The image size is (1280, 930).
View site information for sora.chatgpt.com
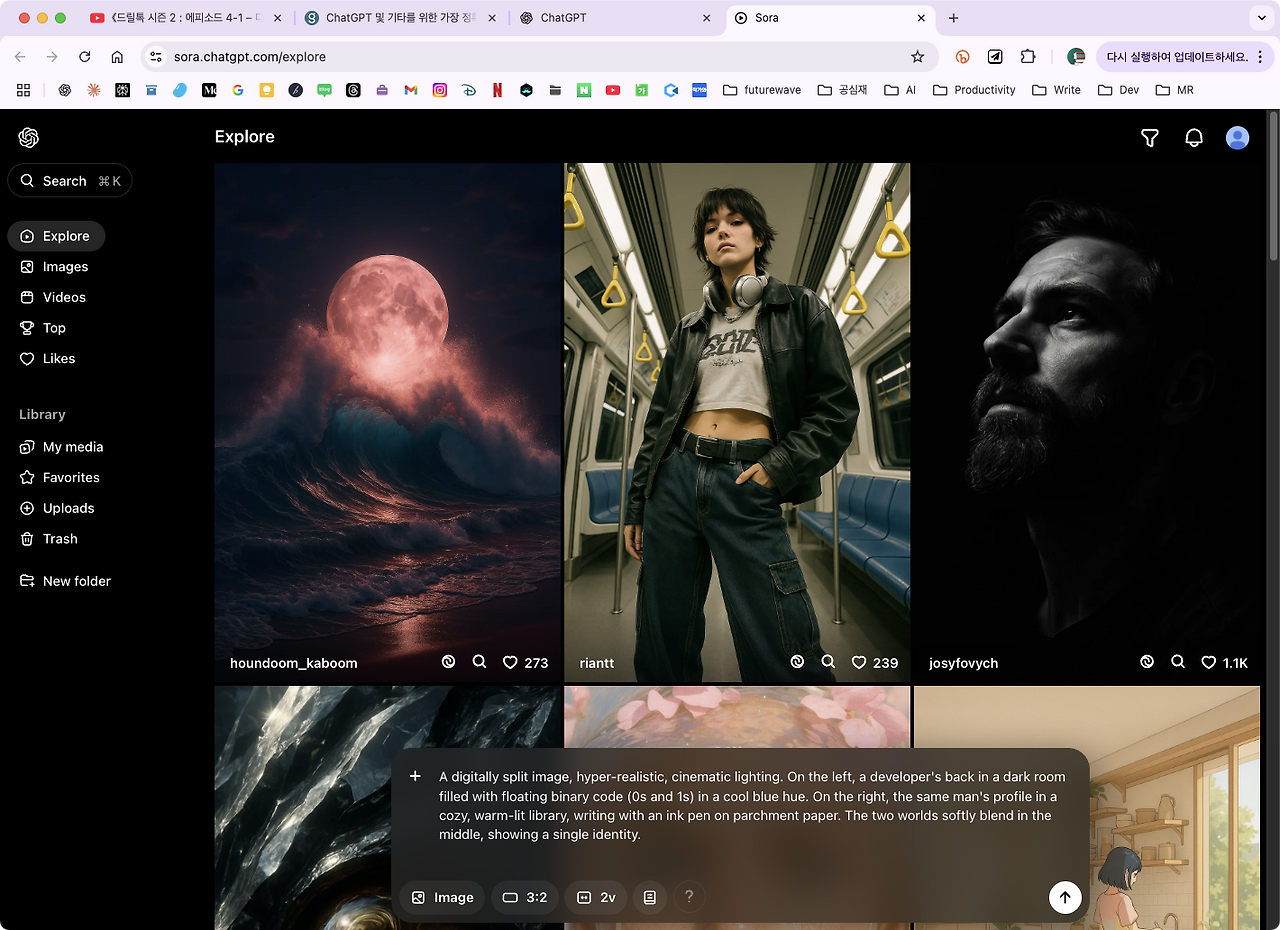[x=156, y=57]
